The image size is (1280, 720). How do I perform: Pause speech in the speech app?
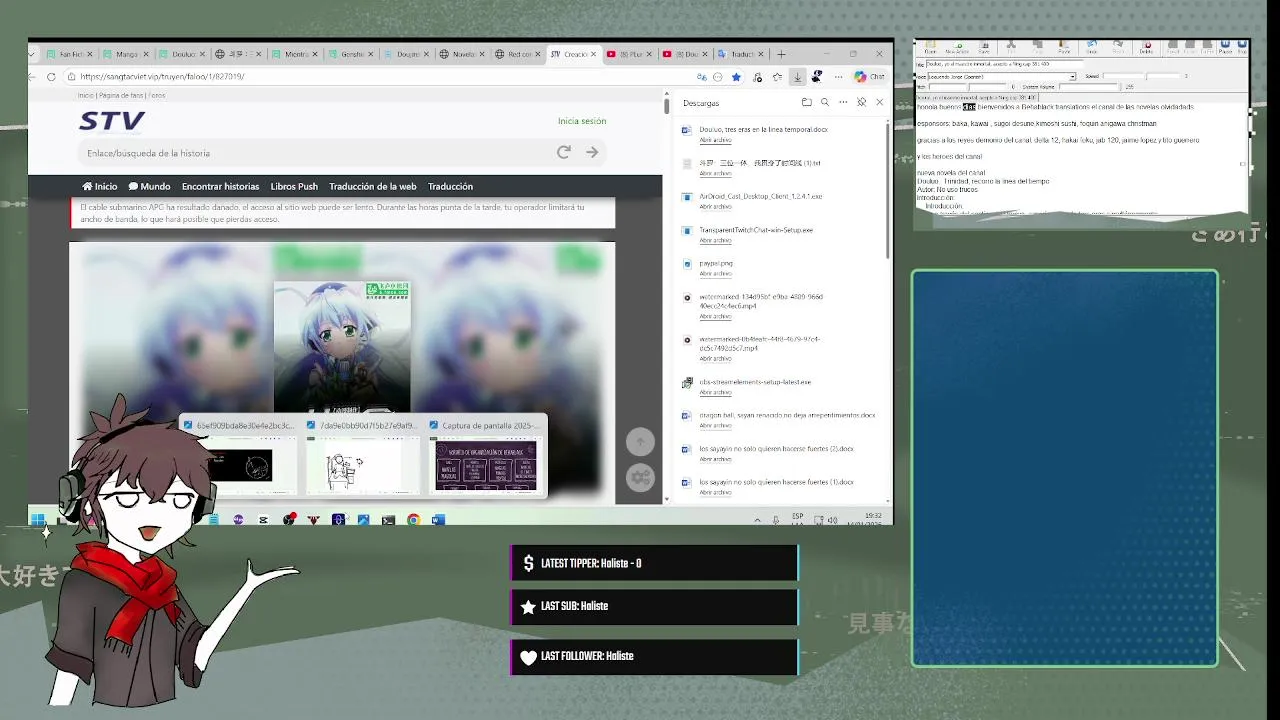pos(1225,47)
